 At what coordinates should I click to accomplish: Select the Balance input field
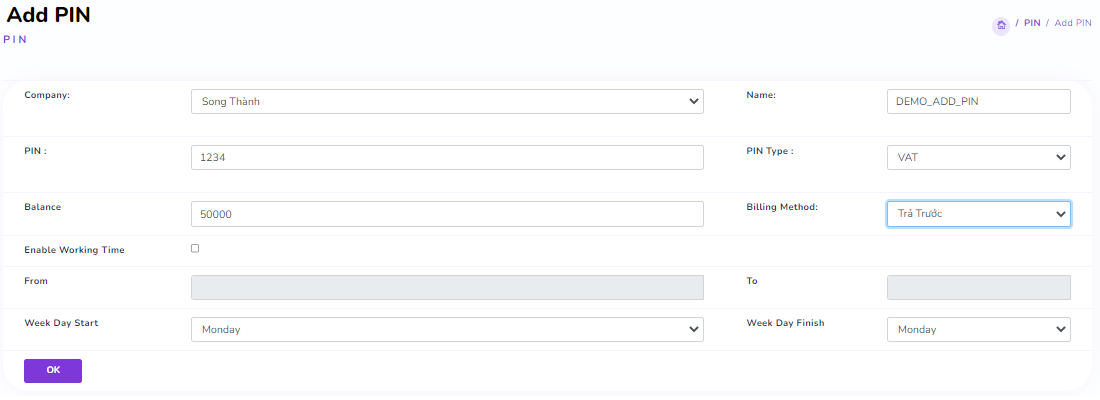coord(447,214)
